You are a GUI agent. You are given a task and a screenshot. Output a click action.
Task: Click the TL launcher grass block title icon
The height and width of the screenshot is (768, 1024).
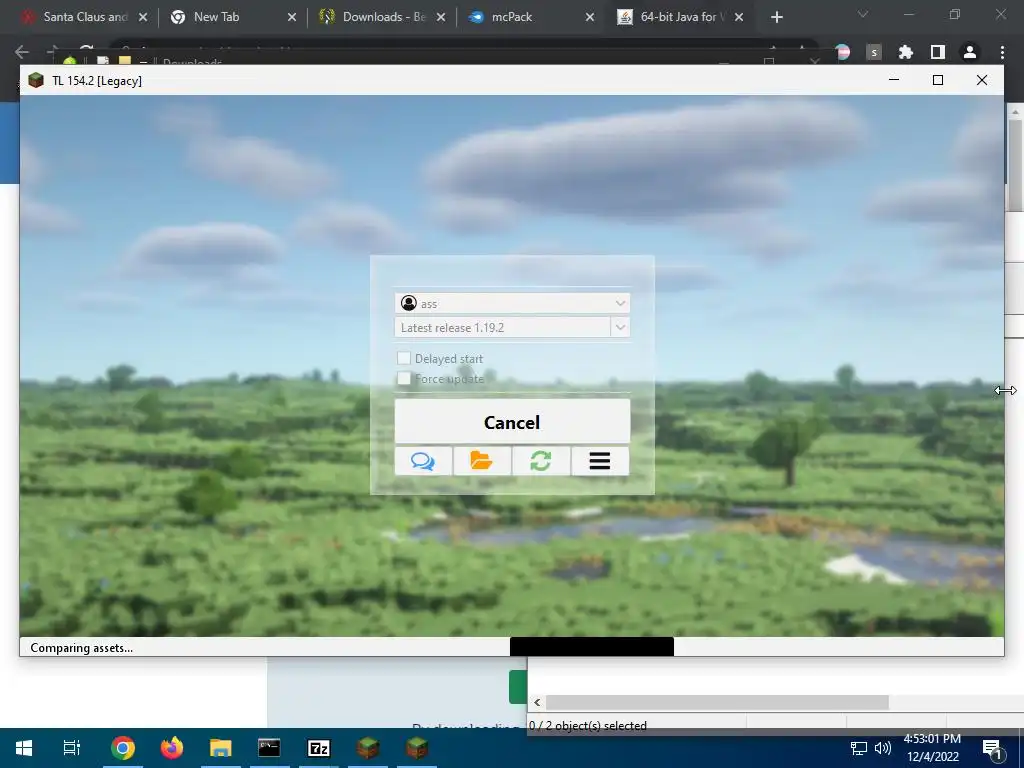click(x=36, y=80)
